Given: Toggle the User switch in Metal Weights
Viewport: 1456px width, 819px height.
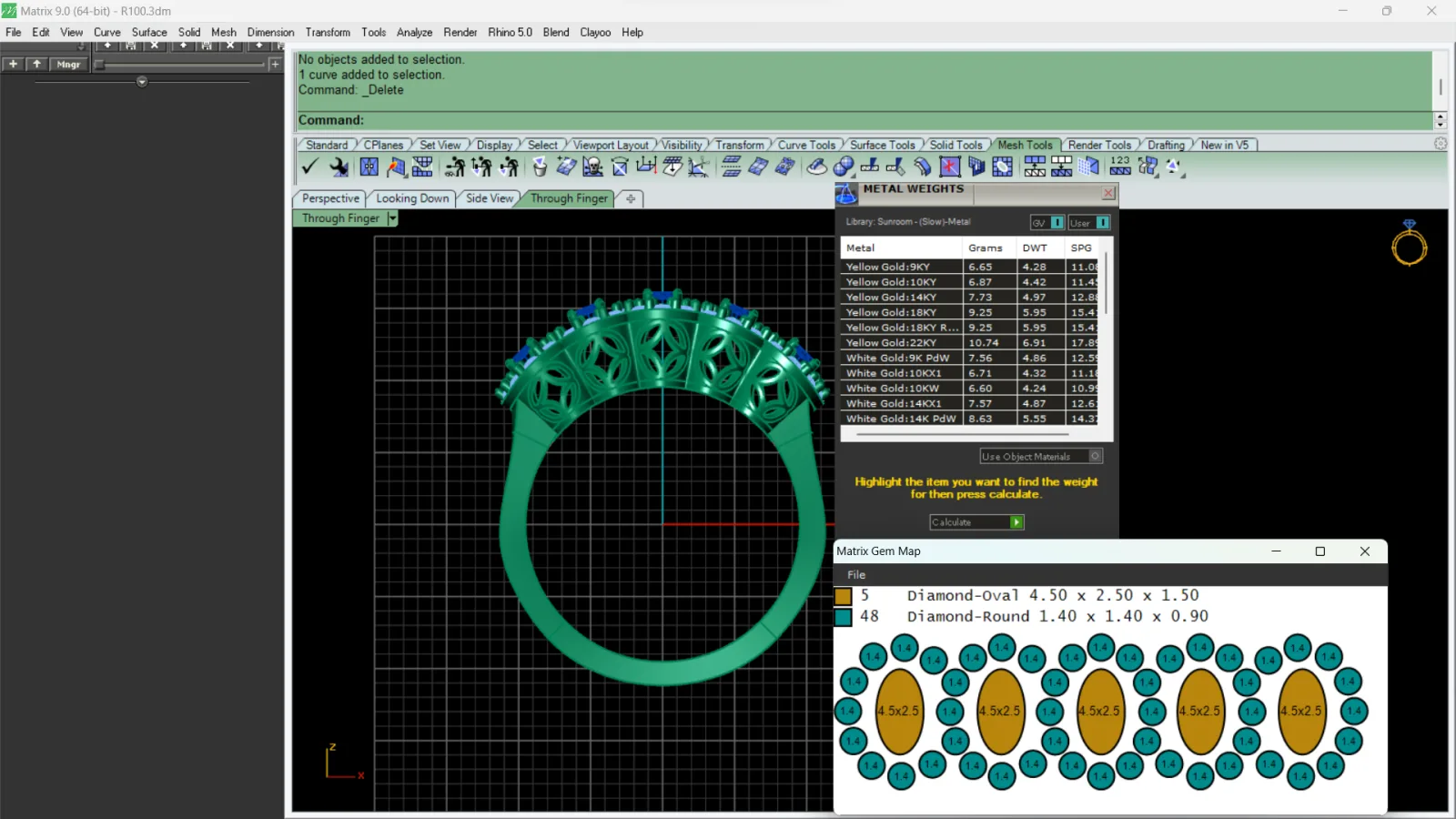Looking at the screenshot, I should click(1088, 223).
